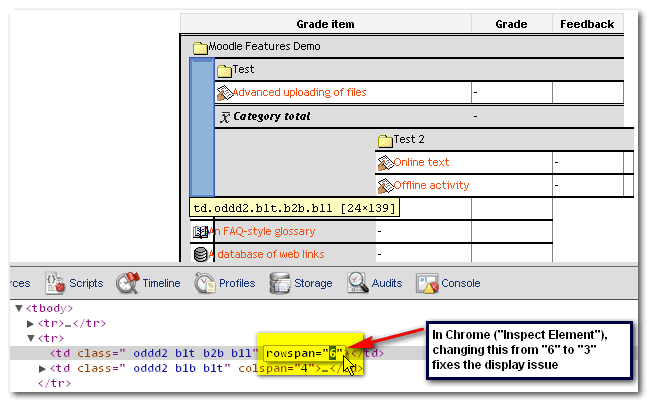Viewport: 649px width, 403px height.
Task: Click the Category total mean symbol icon
Action: [225, 117]
